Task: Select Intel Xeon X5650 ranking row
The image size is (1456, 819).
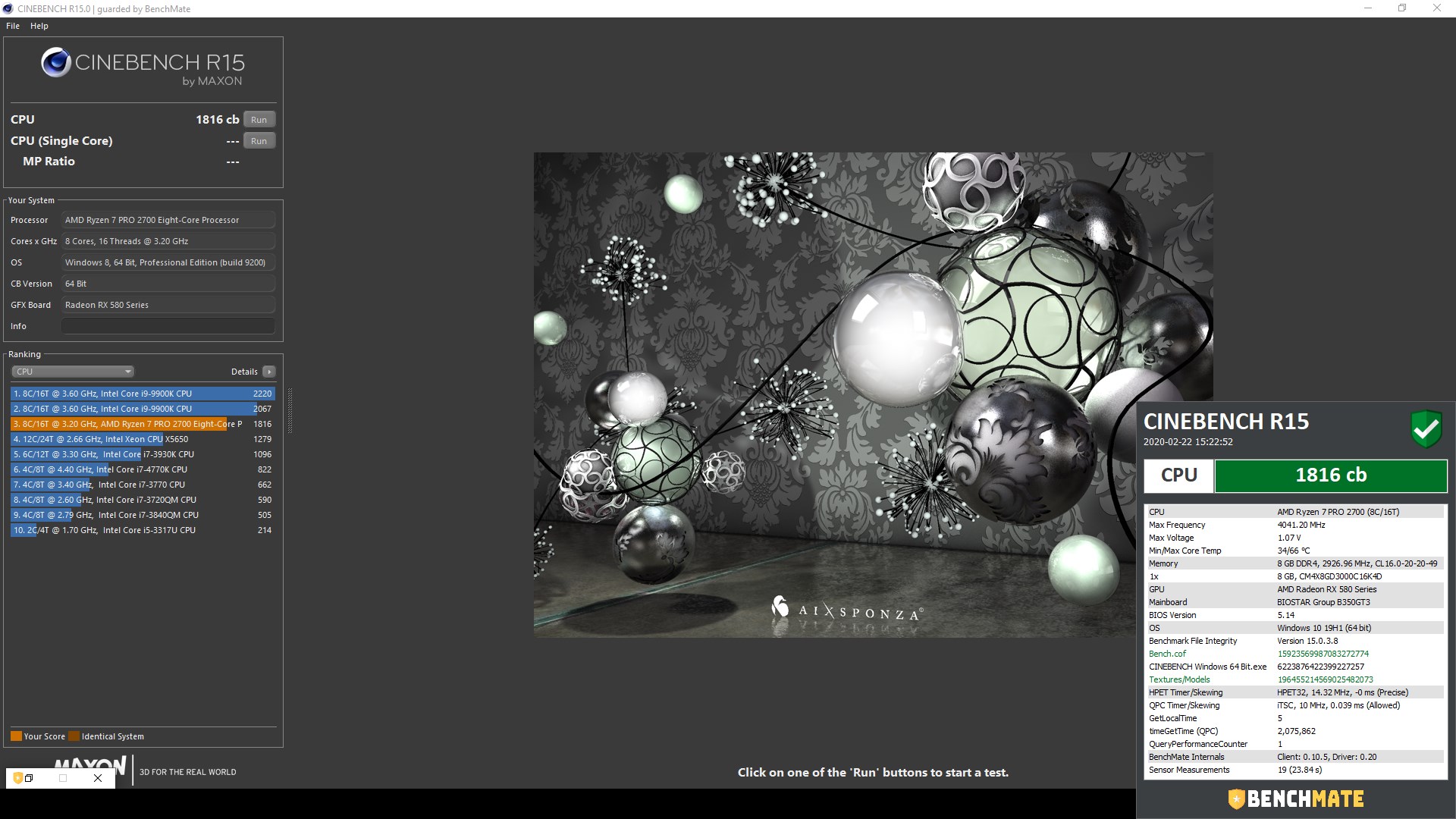Action: (x=143, y=439)
